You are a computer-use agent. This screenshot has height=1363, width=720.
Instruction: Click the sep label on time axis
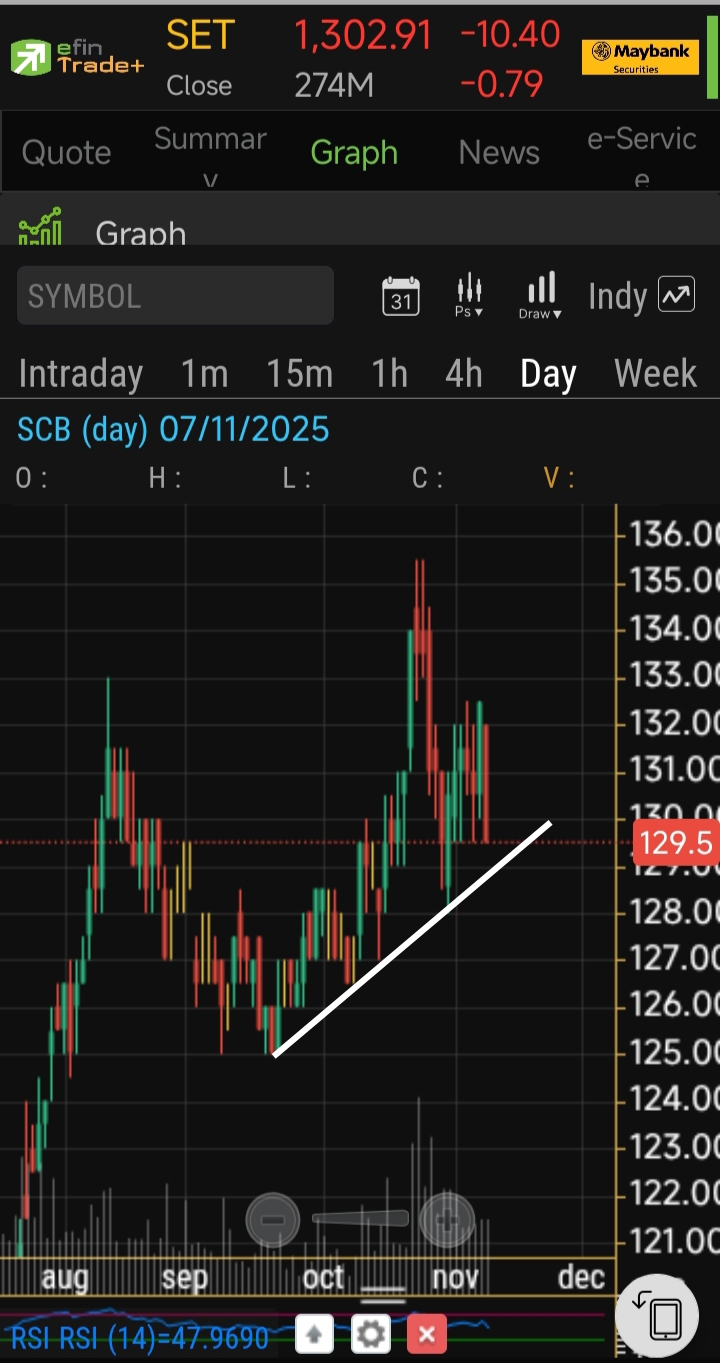[x=184, y=1277]
